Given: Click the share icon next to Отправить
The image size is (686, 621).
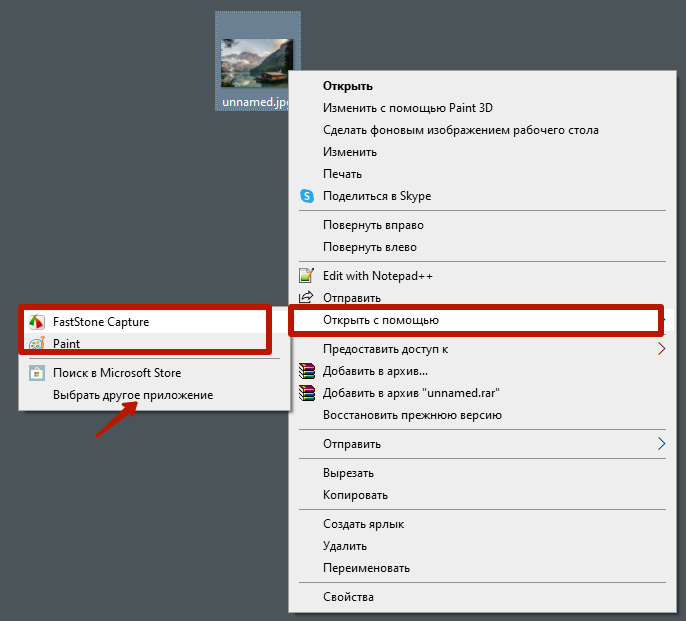Looking at the screenshot, I should tap(307, 297).
